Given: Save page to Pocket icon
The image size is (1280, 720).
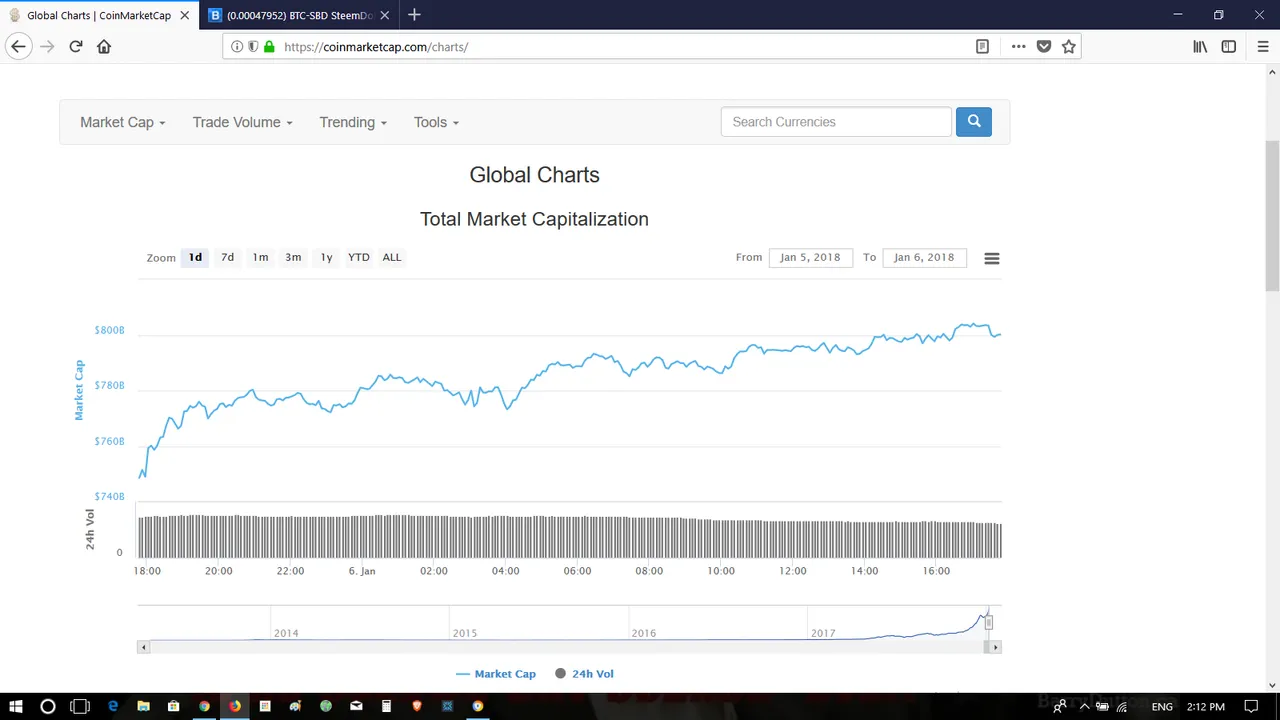Looking at the screenshot, I should tap(1044, 46).
